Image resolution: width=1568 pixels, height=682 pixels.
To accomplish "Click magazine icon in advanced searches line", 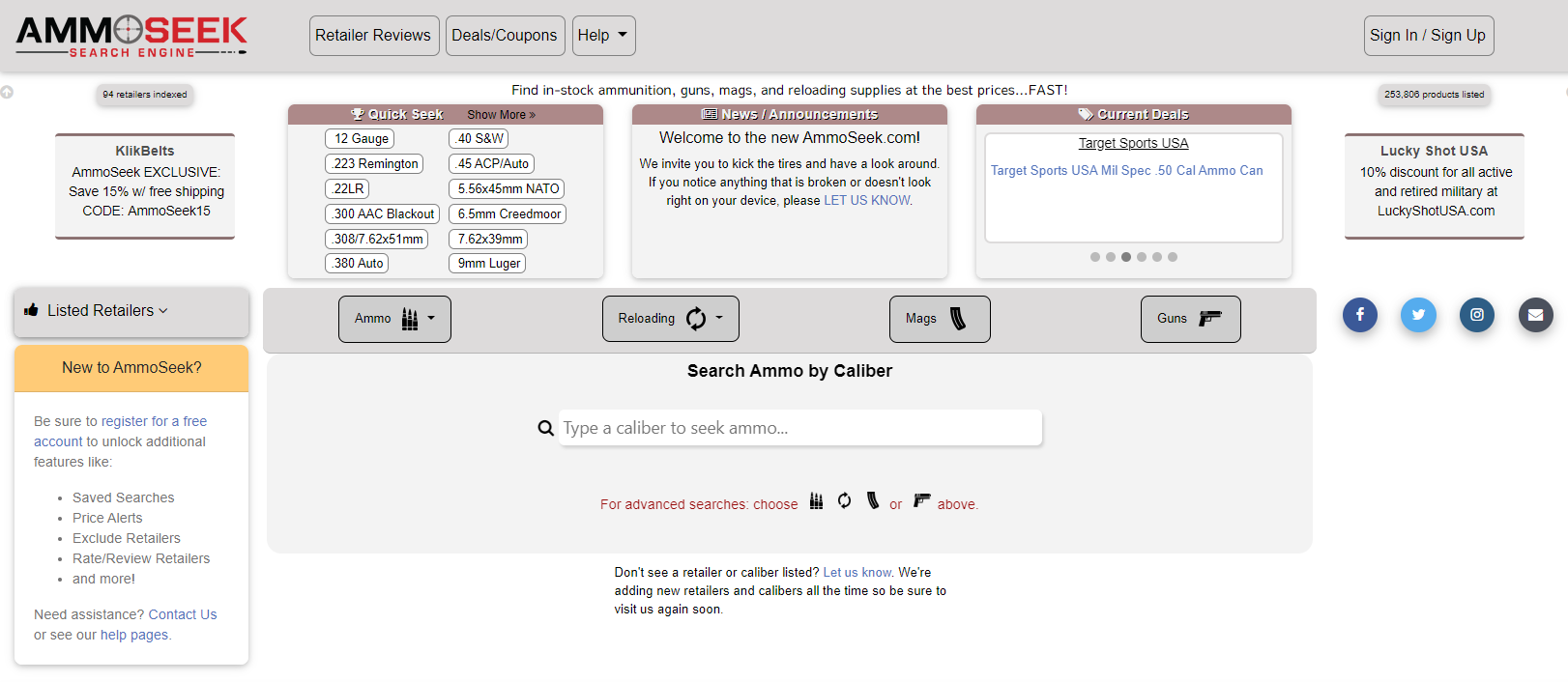I will [x=873, y=500].
